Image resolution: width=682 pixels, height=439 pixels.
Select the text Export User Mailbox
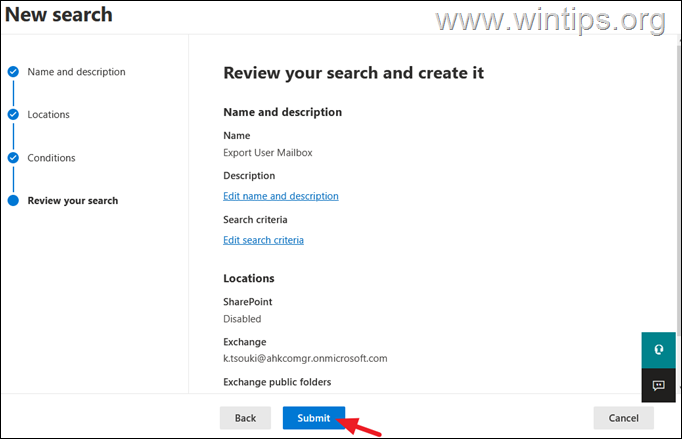coord(267,153)
